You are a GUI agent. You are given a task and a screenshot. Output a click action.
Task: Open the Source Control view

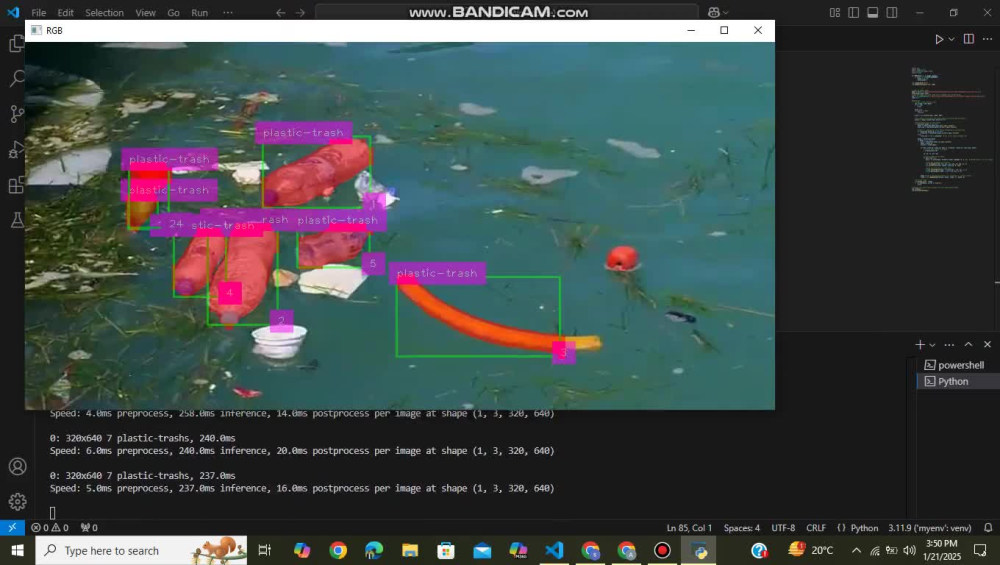(x=17, y=114)
